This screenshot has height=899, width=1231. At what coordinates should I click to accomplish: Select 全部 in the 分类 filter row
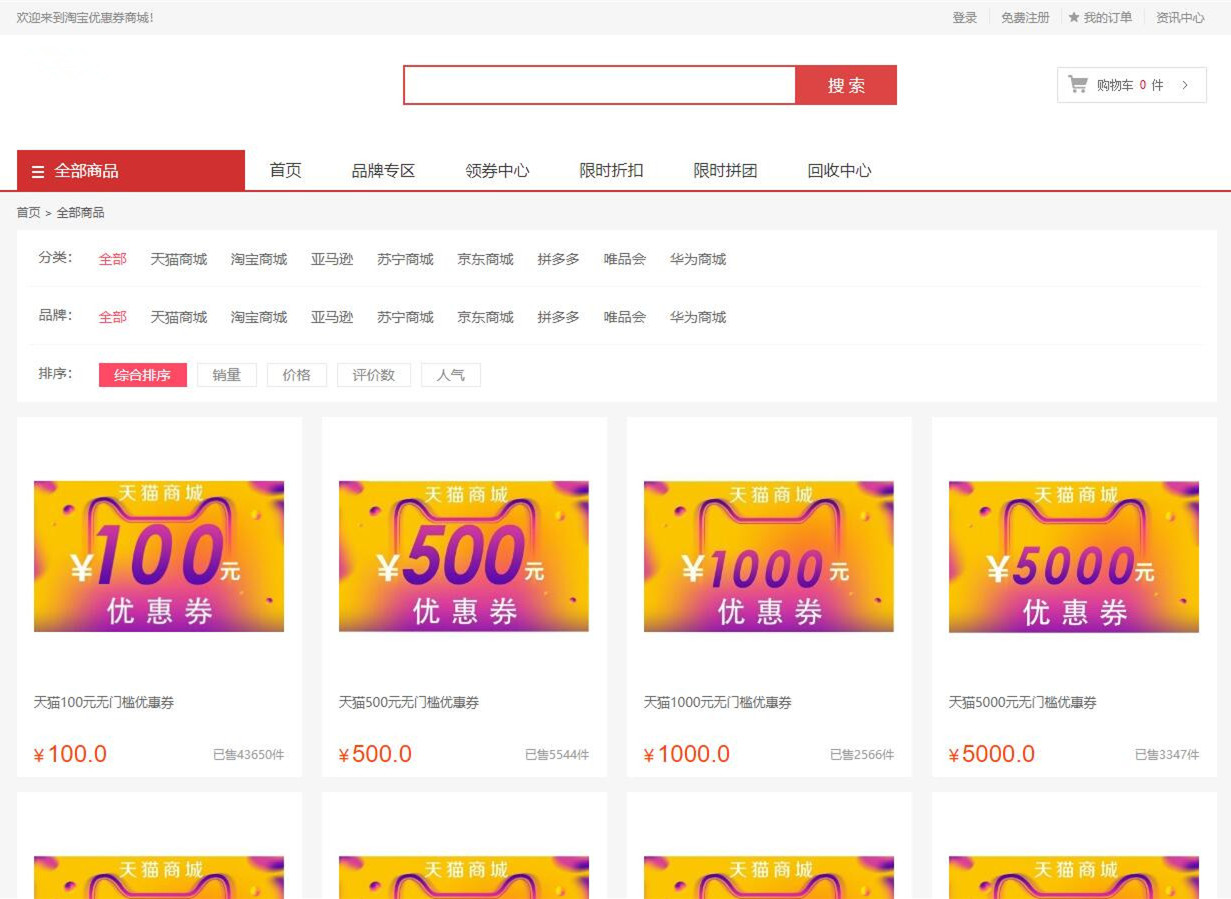tap(113, 259)
